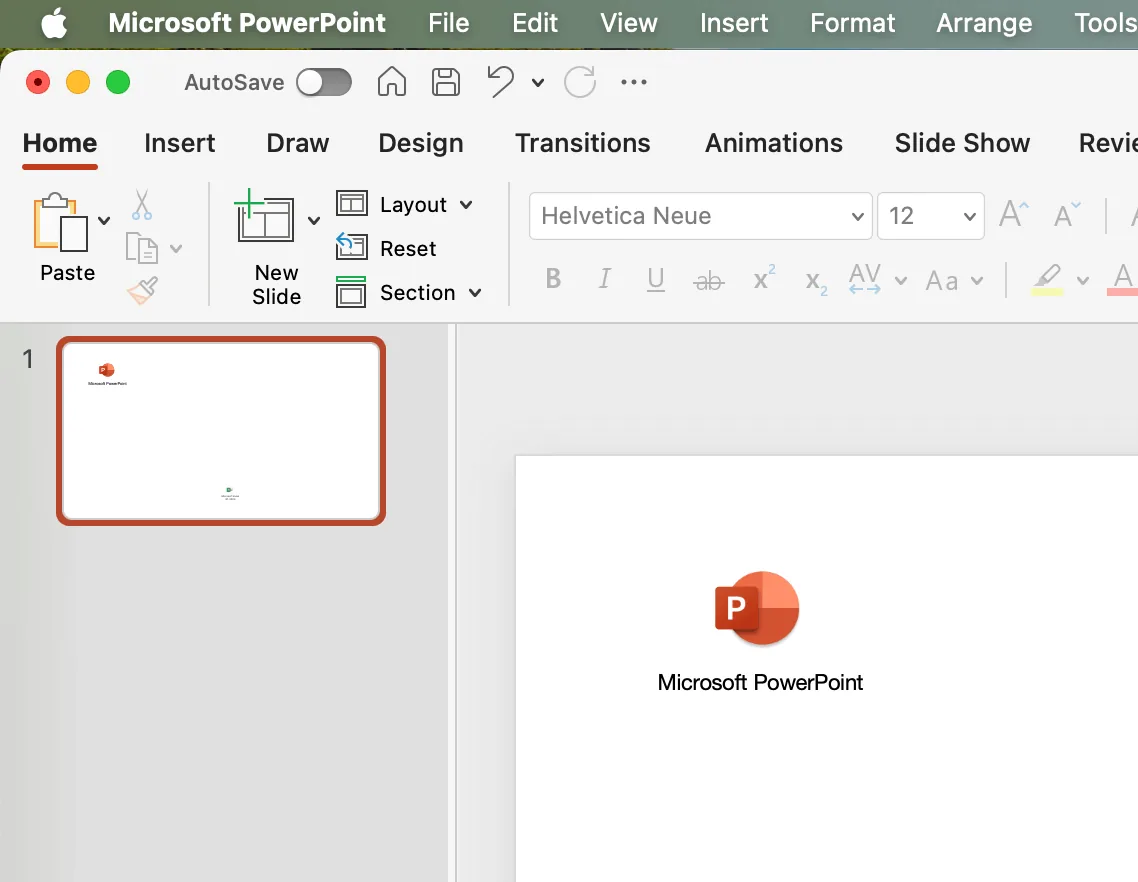Open the Microsoft PowerPoint app menu
Screen dimensions: 1138x882
[247, 23]
